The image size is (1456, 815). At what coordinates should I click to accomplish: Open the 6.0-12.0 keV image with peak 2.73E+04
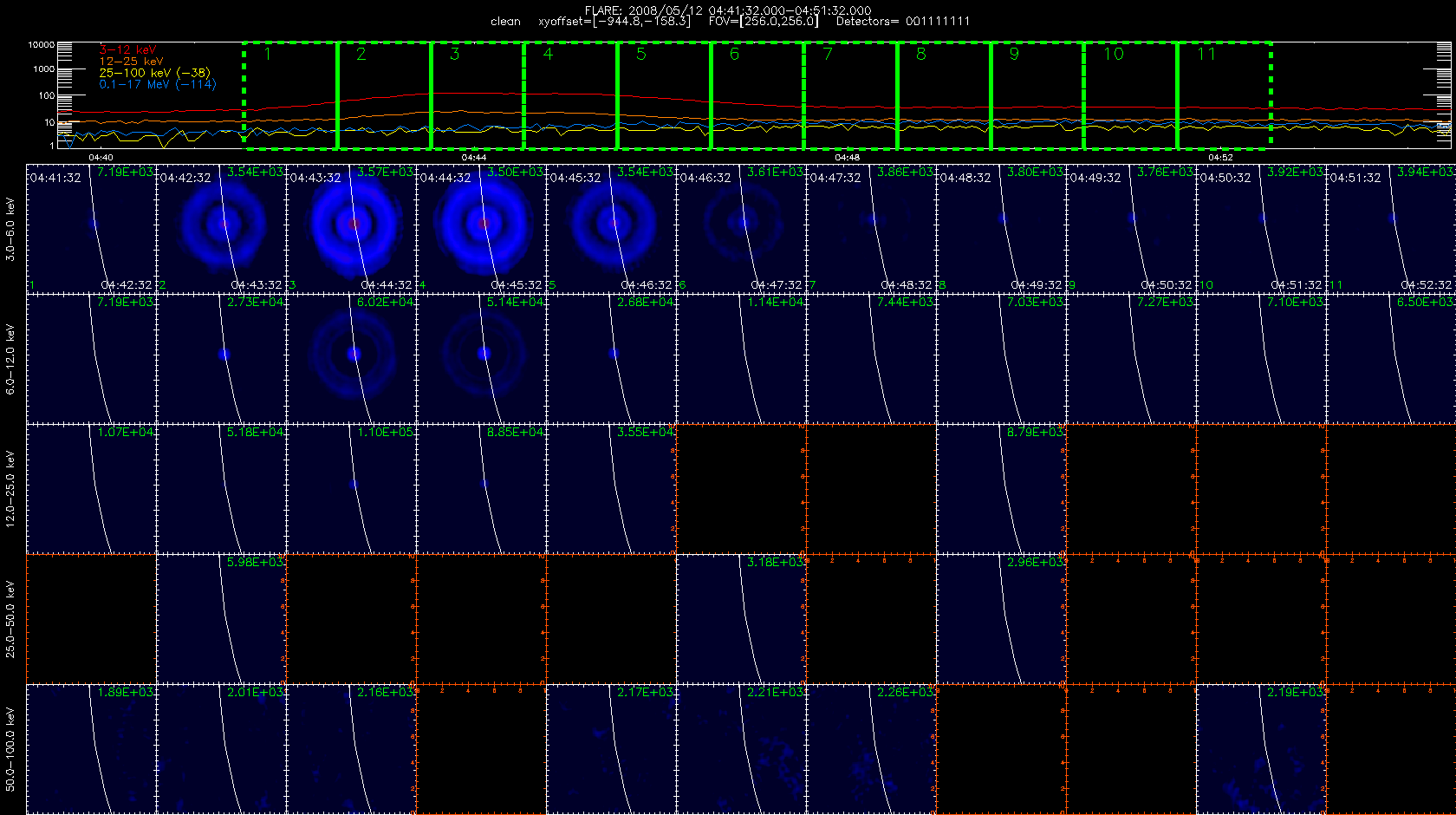[221, 359]
